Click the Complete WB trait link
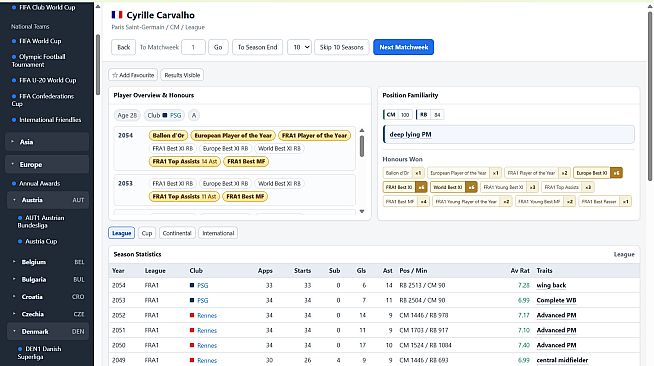 pyautogui.click(x=556, y=301)
